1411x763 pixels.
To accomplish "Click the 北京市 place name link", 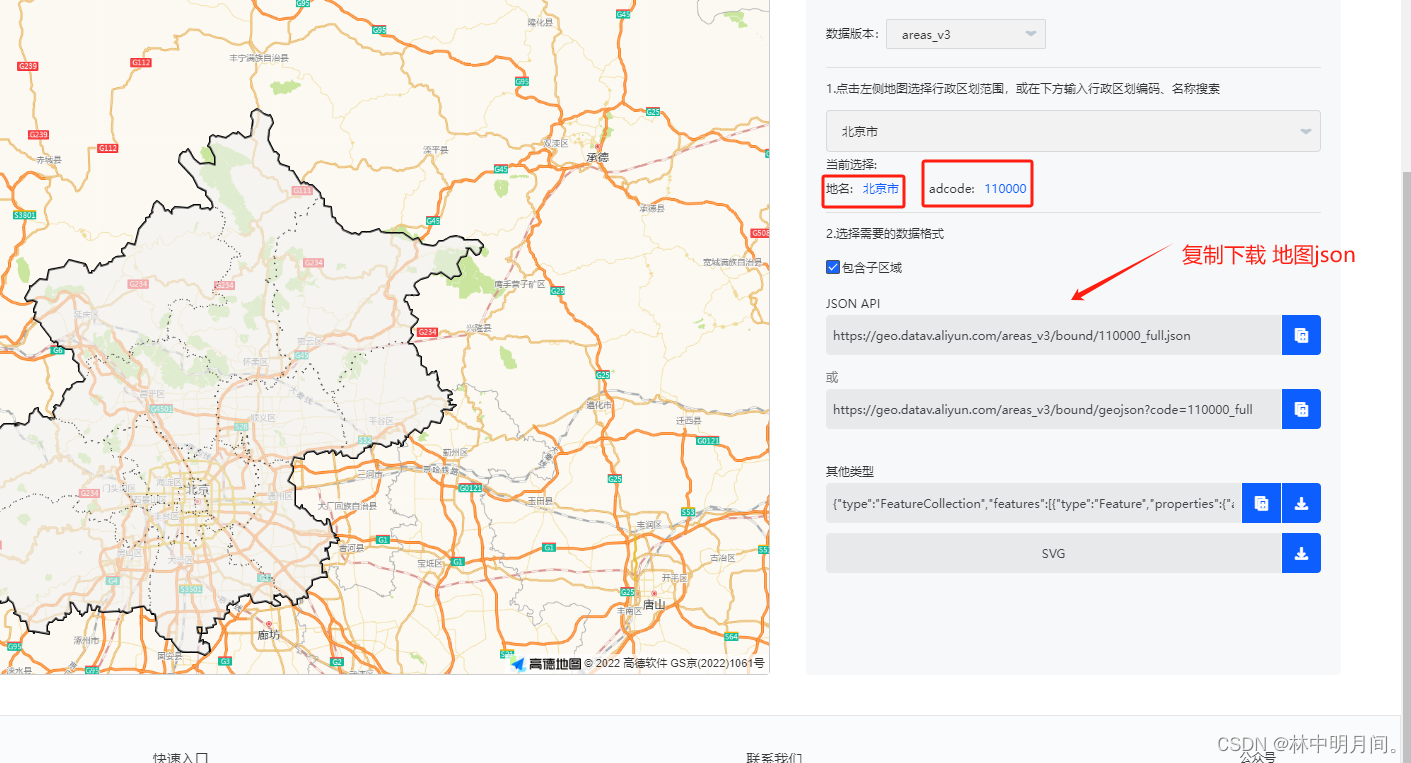I will click(x=879, y=188).
